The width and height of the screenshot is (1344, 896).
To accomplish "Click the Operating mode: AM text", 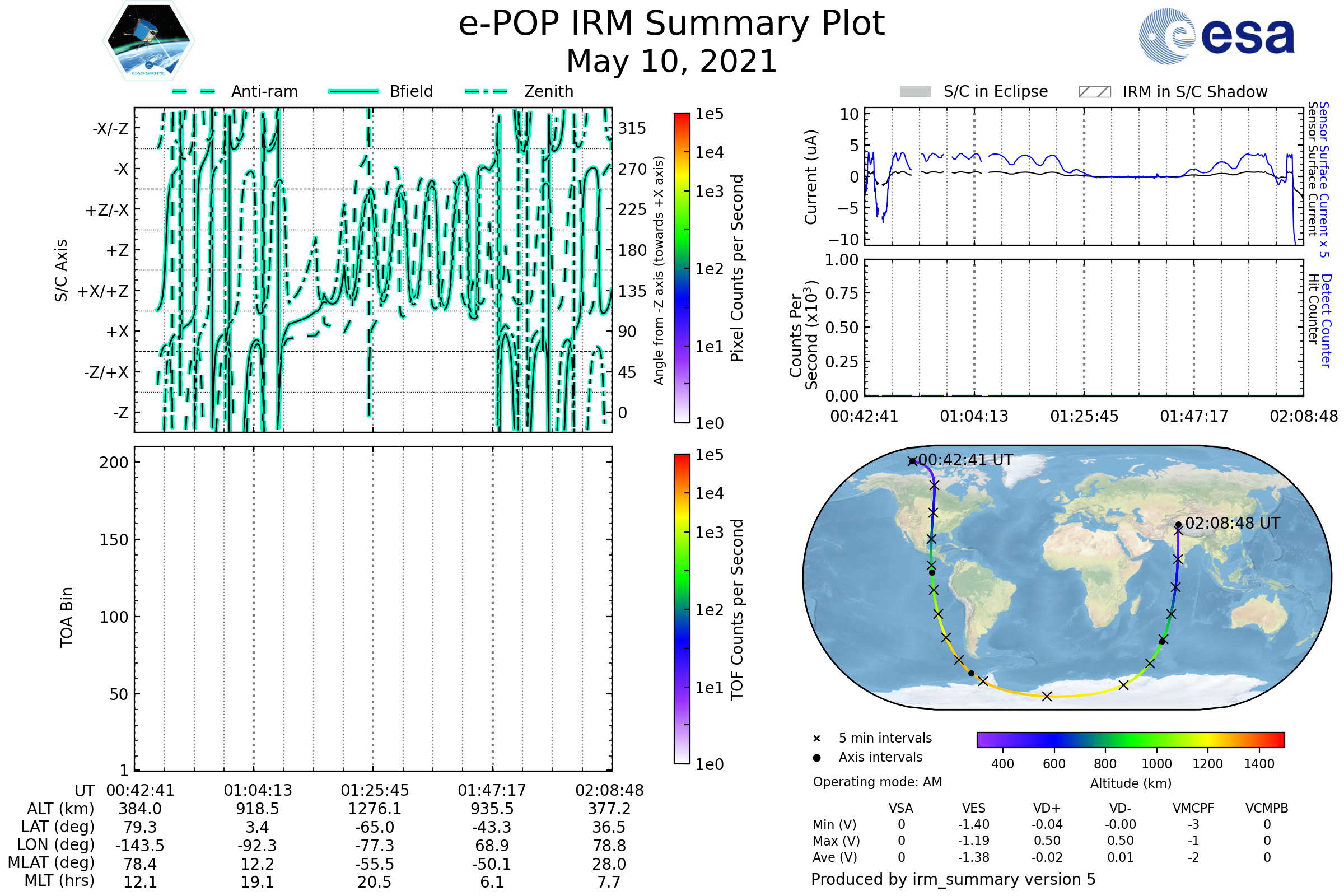I will click(x=877, y=782).
